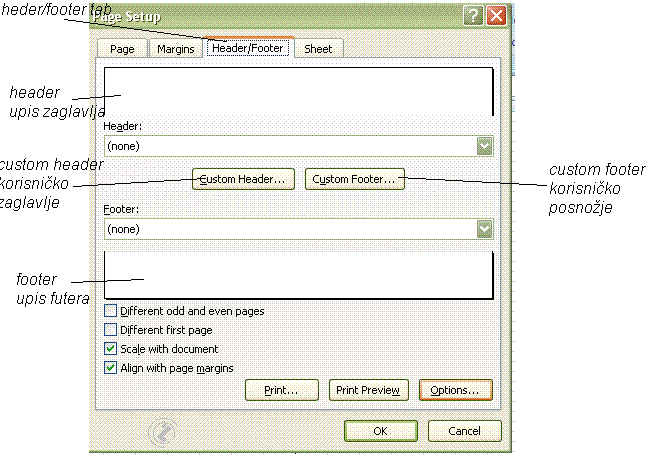Expand the Footer dropdown list
The height and width of the screenshot is (463, 651).
pyautogui.click(x=485, y=229)
